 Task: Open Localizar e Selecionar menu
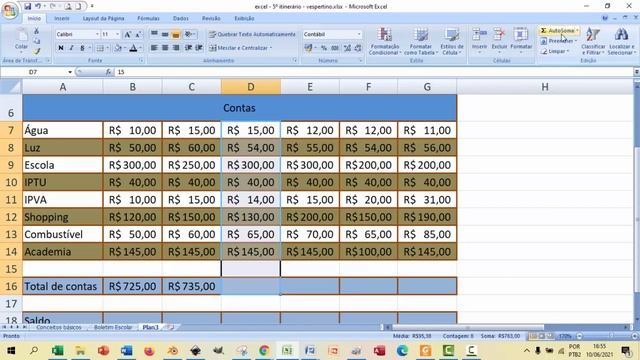tap(621, 41)
